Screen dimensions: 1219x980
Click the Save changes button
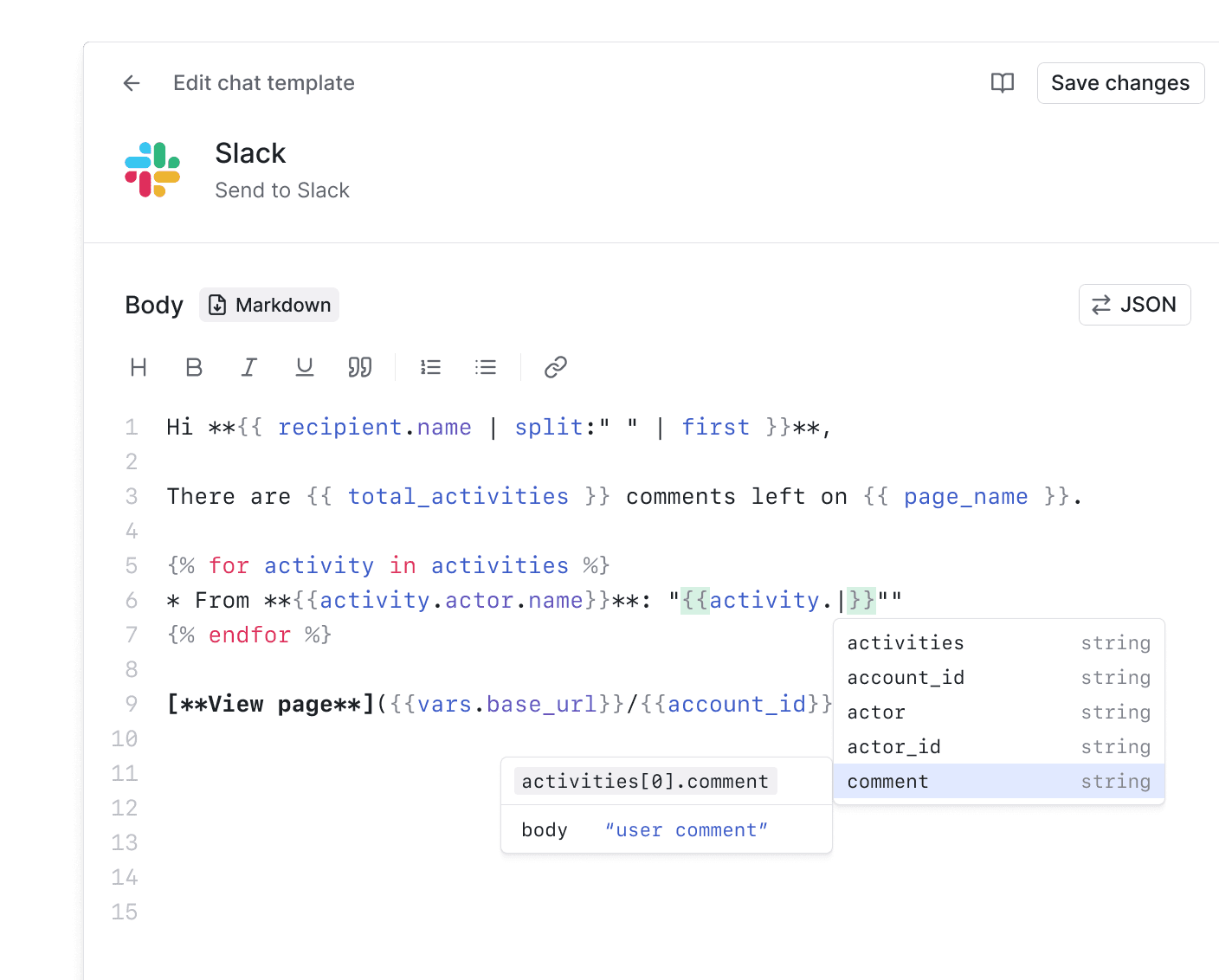1120,82
